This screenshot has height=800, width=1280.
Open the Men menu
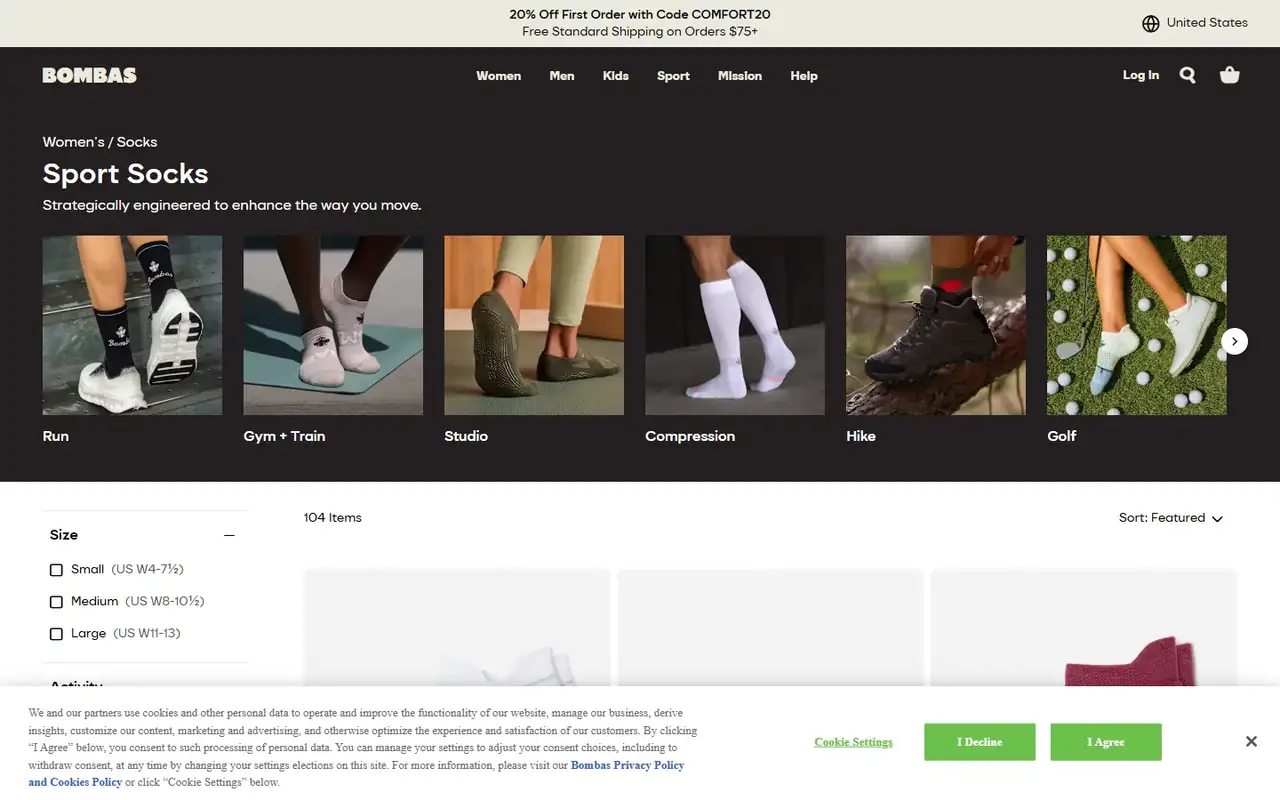[x=562, y=76]
